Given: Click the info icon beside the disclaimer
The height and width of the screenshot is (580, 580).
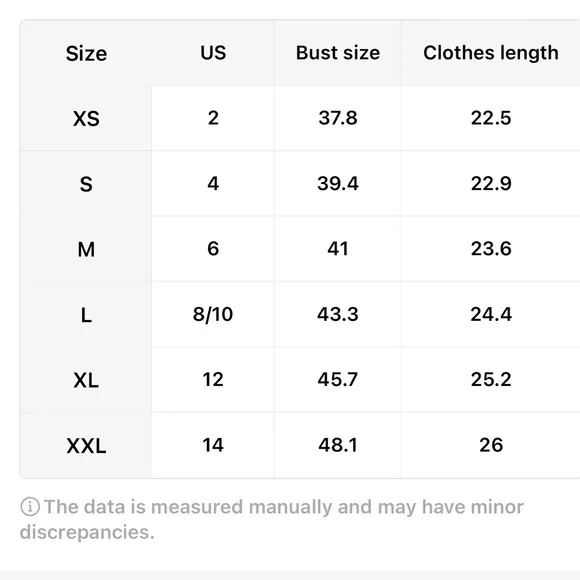Looking at the screenshot, I should 30,507.
